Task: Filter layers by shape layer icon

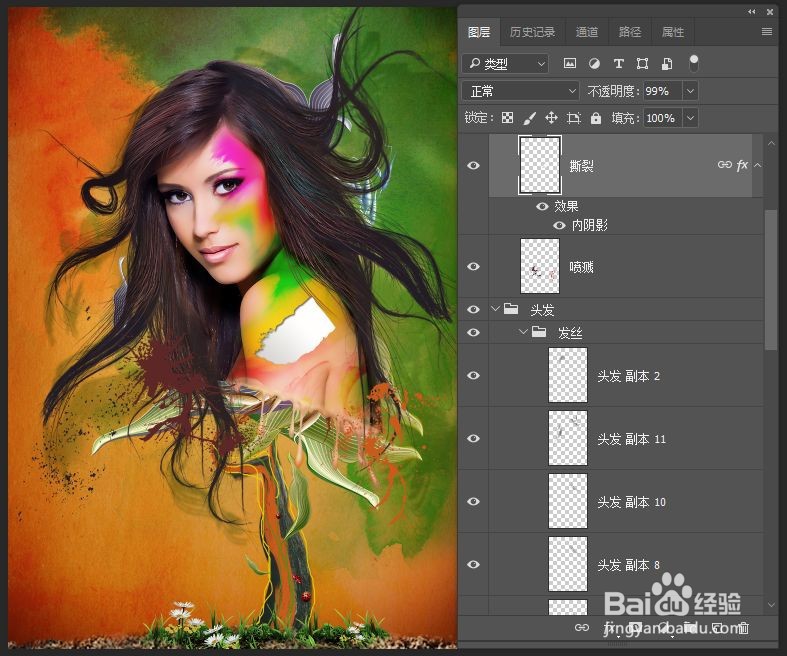Action: [x=642, y=63]
